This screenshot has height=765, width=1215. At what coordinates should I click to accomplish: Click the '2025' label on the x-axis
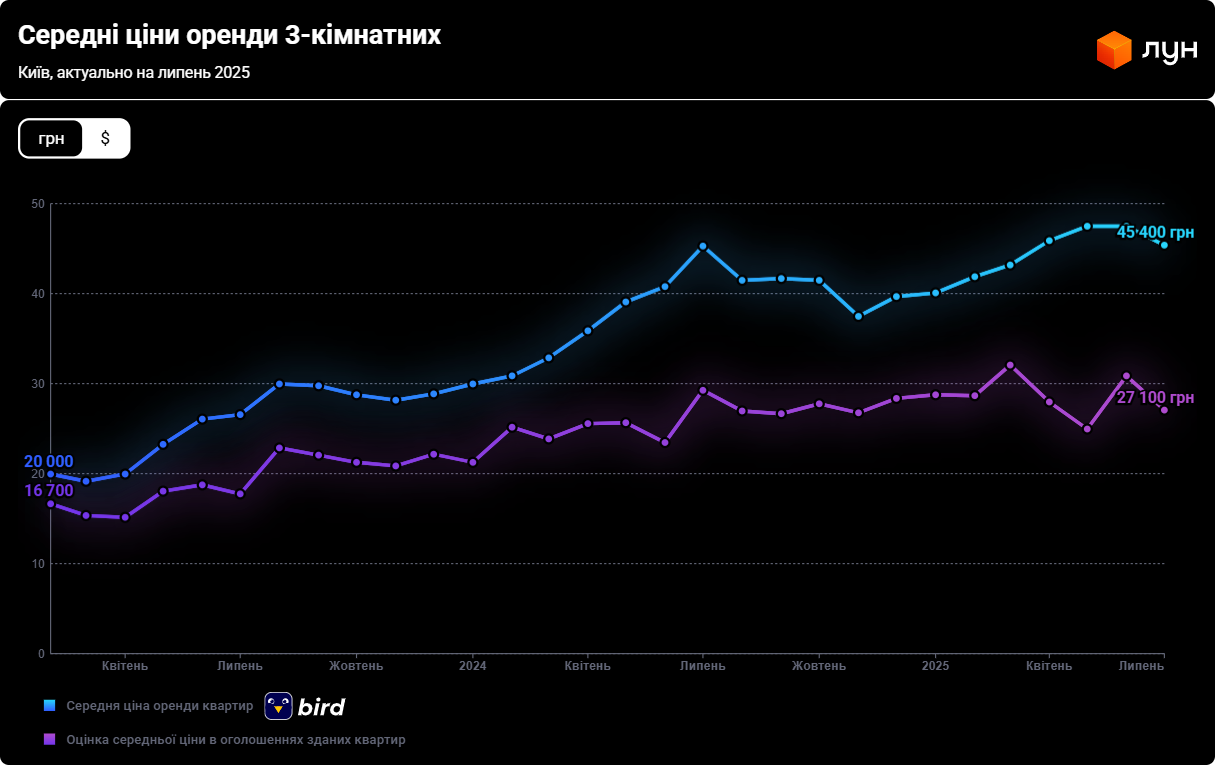935,666
